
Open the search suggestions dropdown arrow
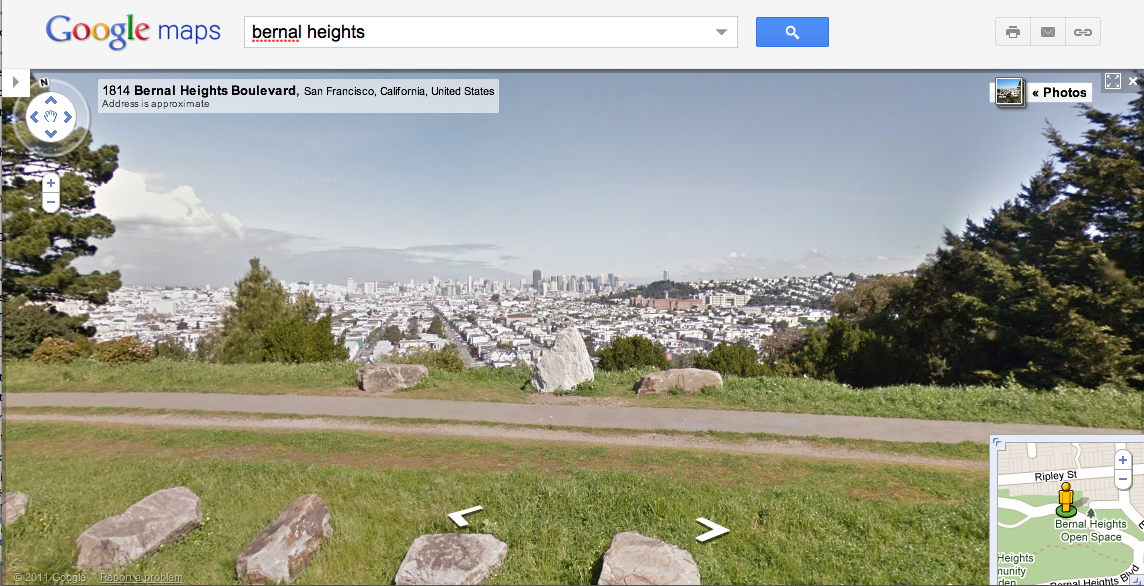pyautogui.click(x=722, y=32)
